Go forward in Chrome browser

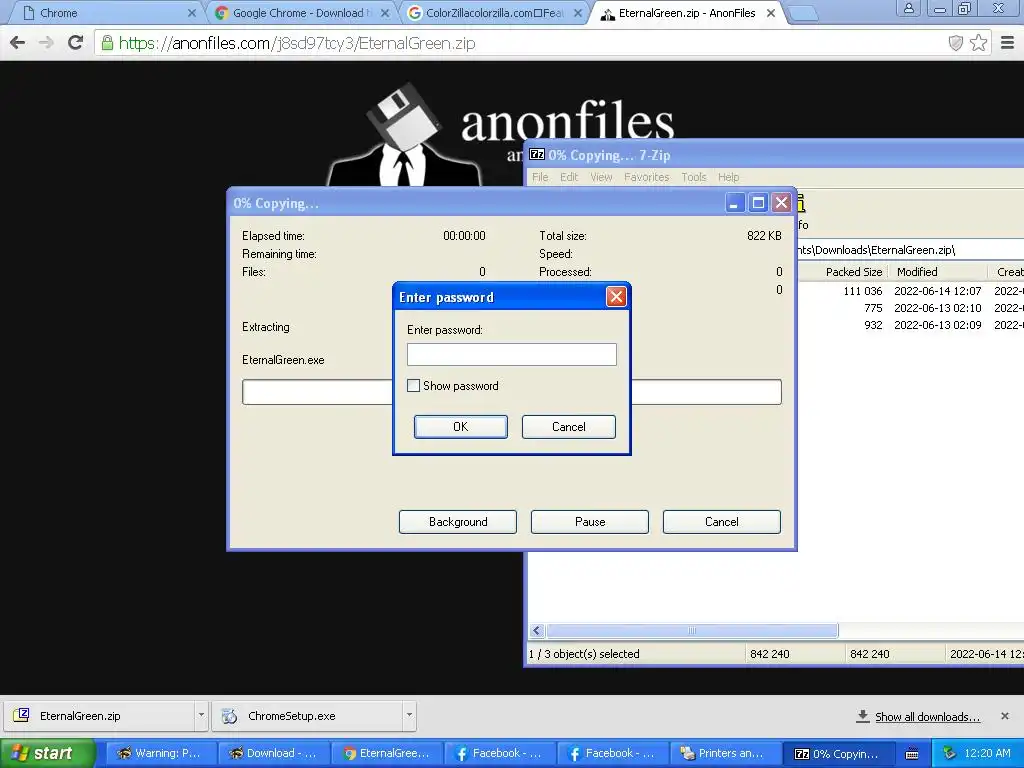[x=46, y=43]
